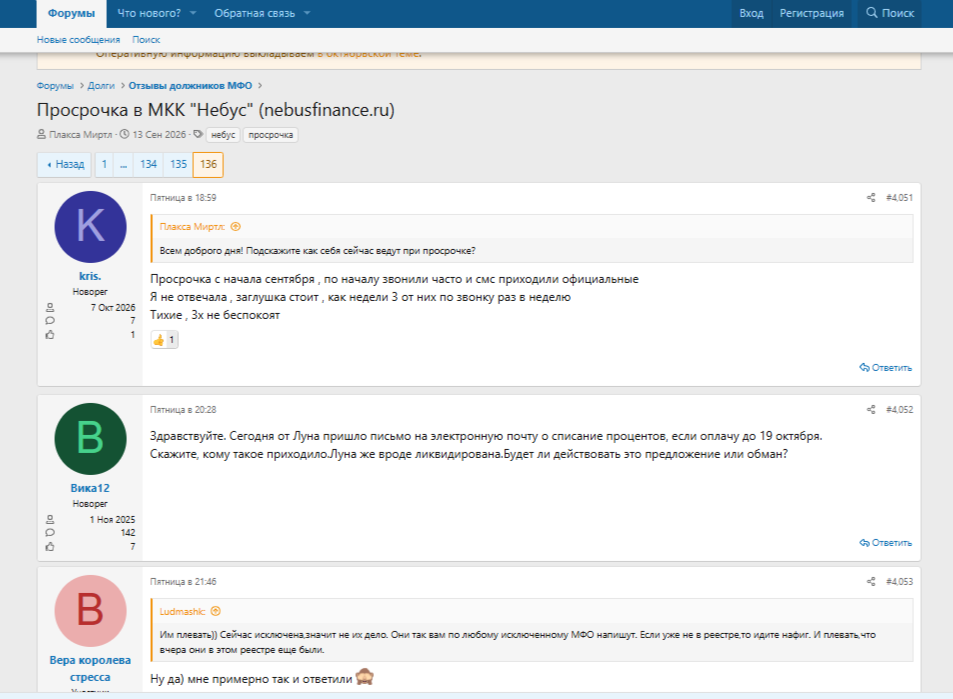Click the Вход login link

tap(751, 13)
